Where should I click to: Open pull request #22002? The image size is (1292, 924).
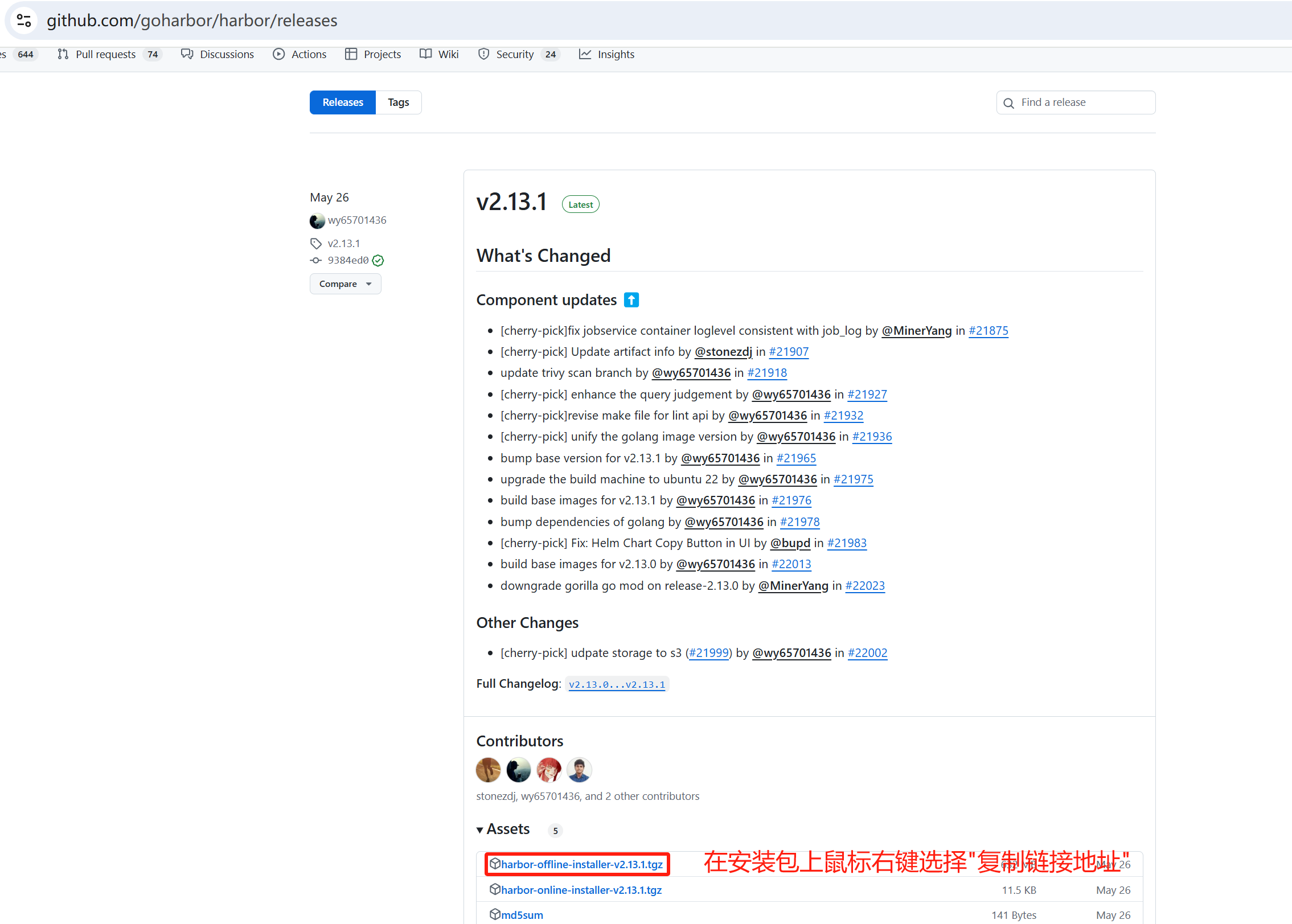pyautogui.click(x=867, y=653)
